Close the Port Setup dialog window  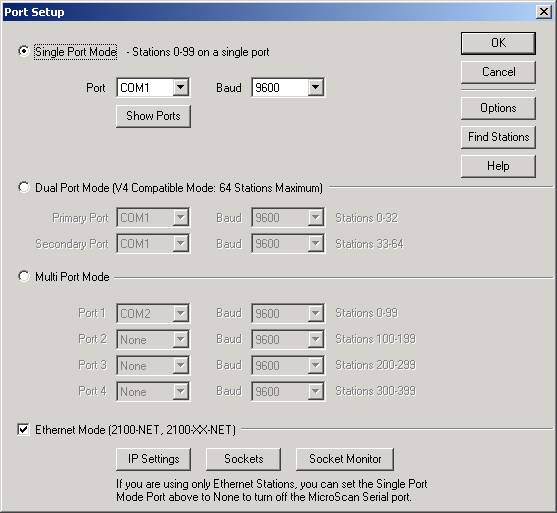click(544, 12)
